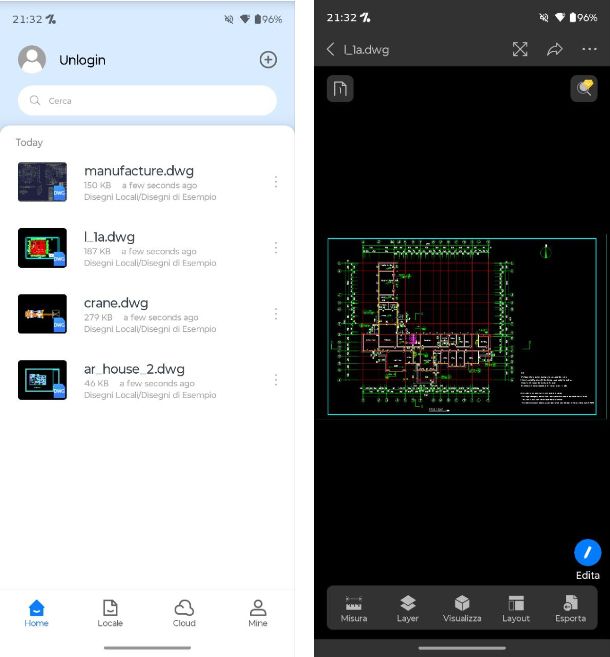Tap the Today section header
Screen dimensions: 610x657
29,142
